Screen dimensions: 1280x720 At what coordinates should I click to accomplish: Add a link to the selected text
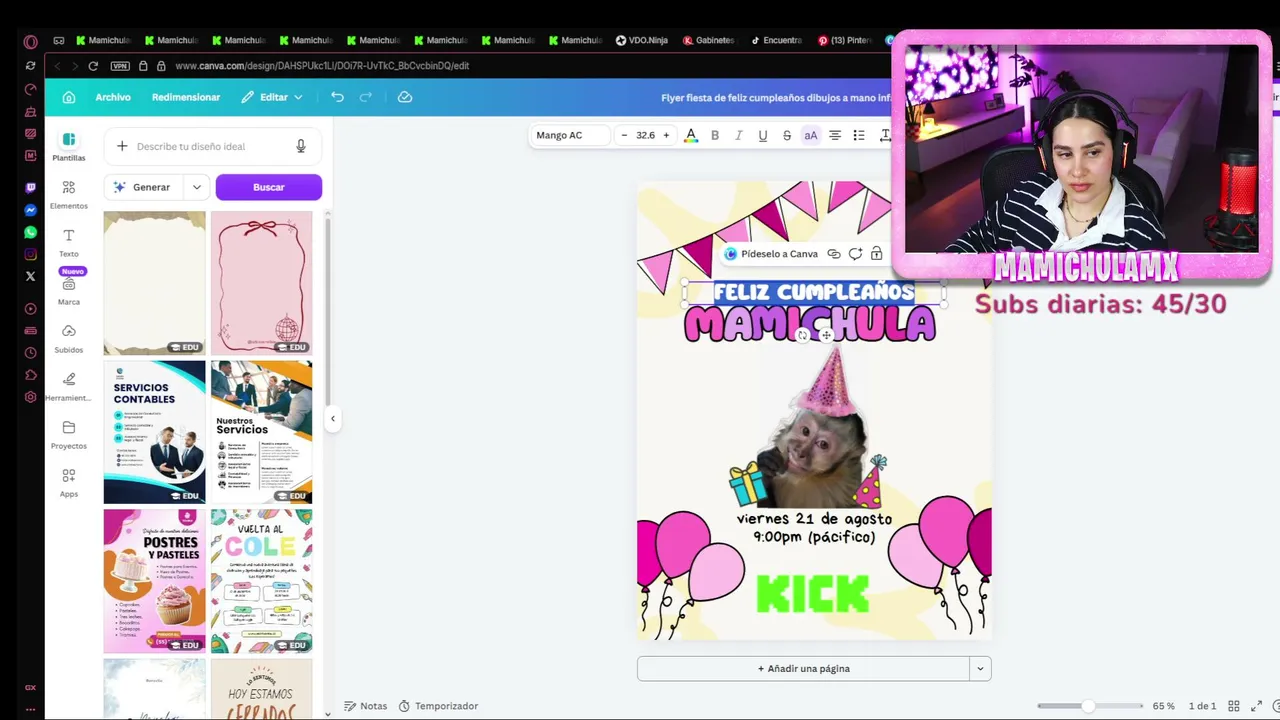click(834, 254)
